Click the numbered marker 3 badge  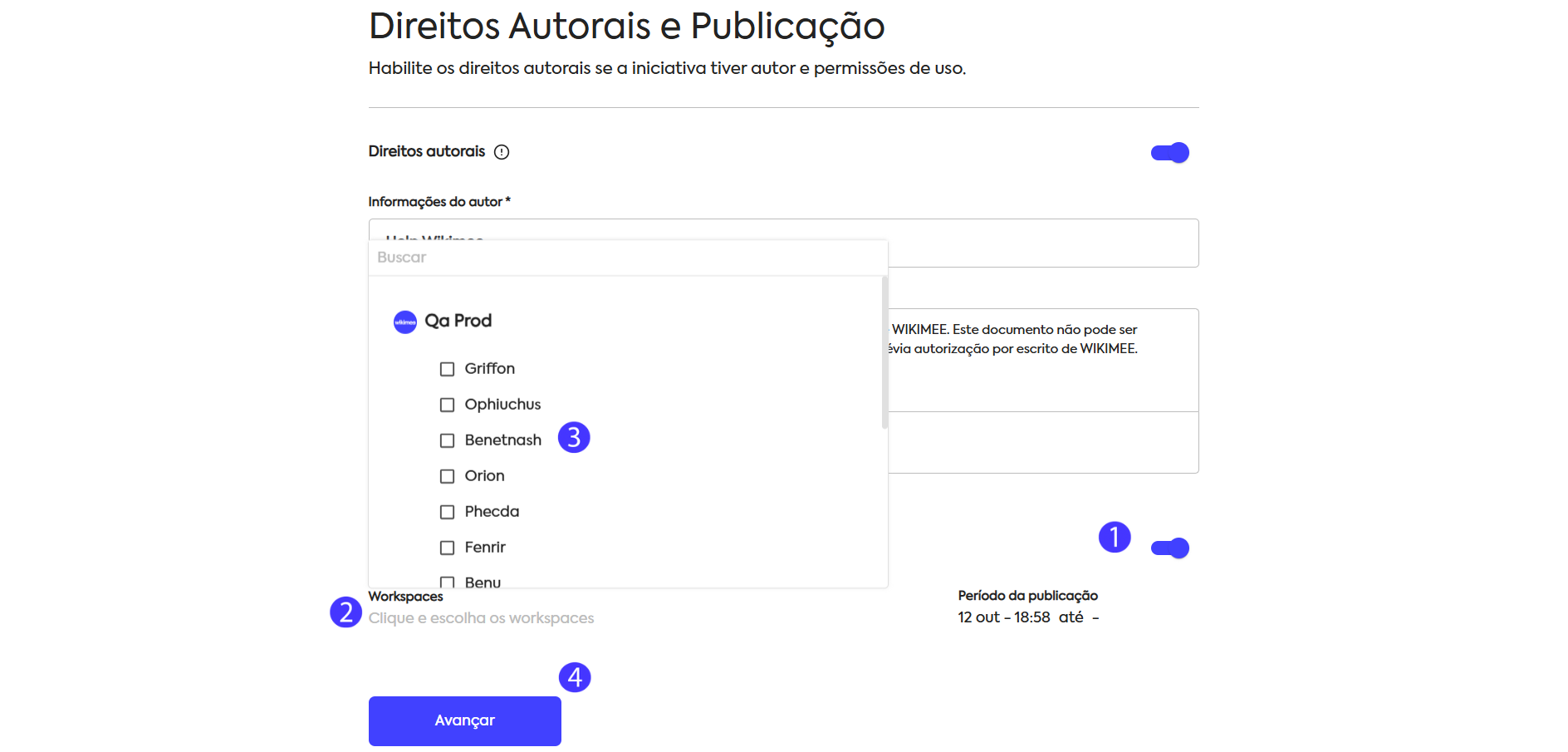click(573, 437)
